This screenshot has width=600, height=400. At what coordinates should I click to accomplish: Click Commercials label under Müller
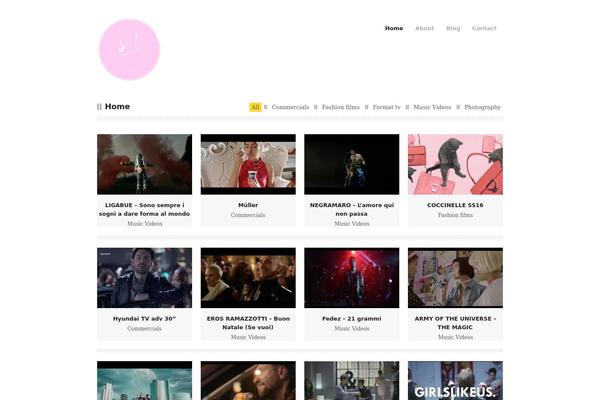tap(248, 215)
